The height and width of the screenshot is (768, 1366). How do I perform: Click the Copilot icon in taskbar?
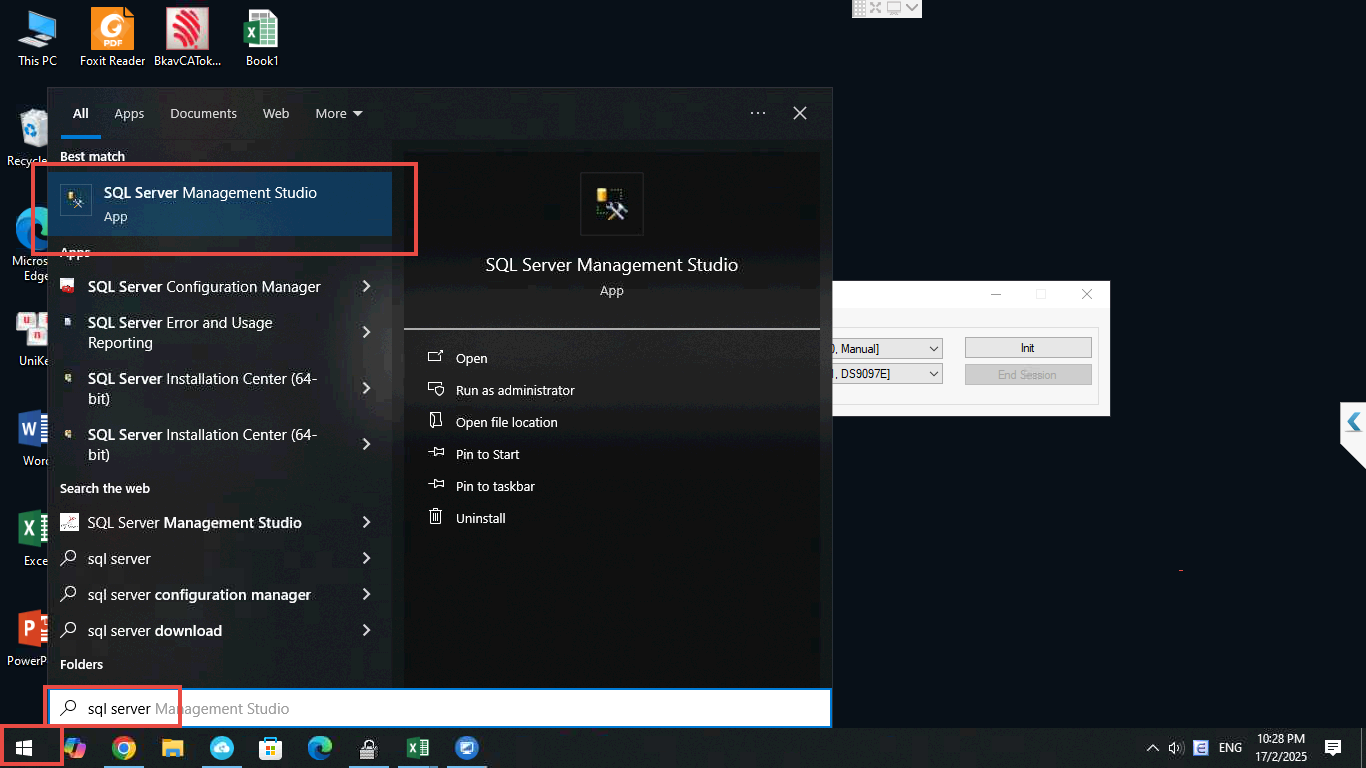[x=75, y=748]
